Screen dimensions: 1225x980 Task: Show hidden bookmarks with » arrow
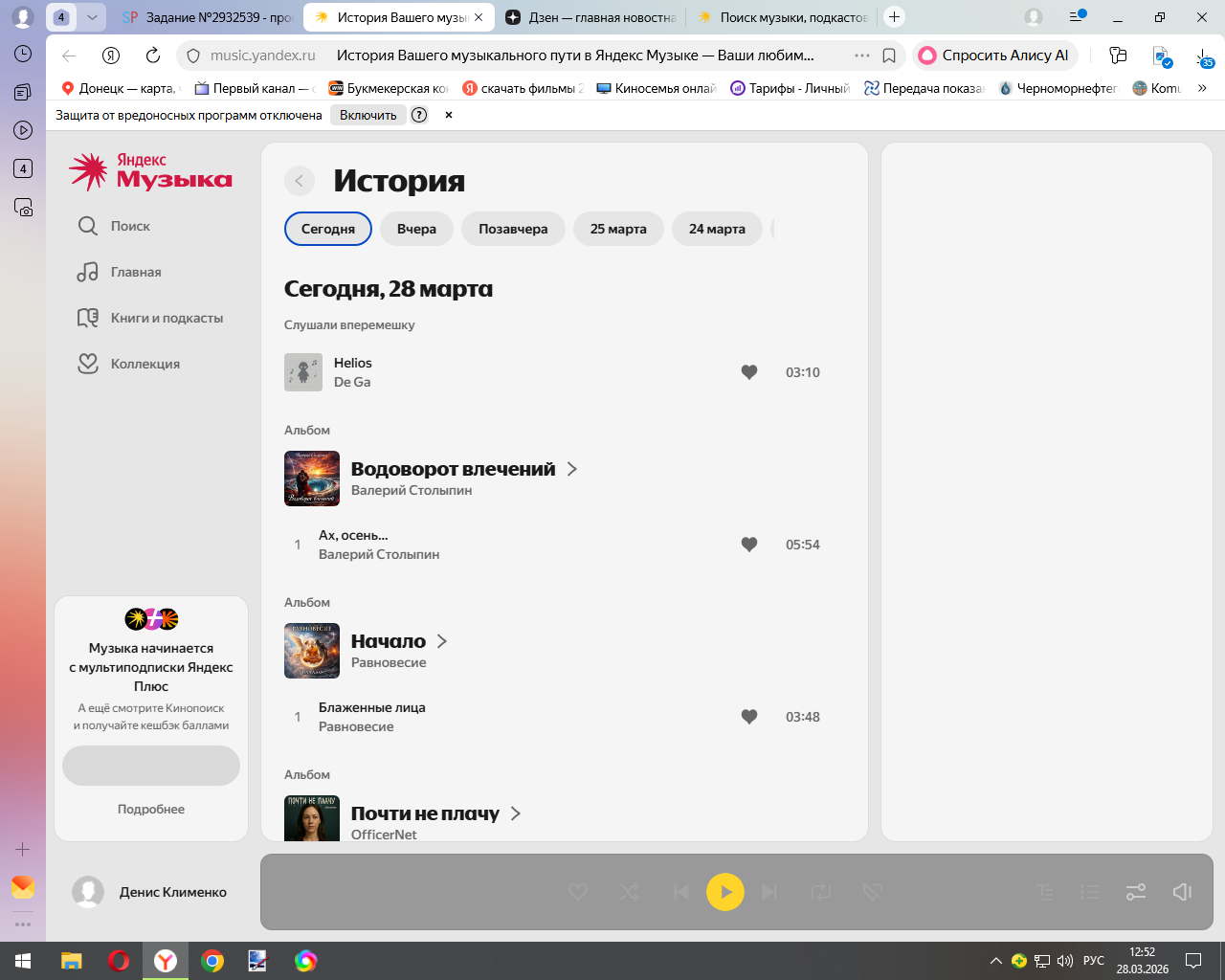[1203, 88]
